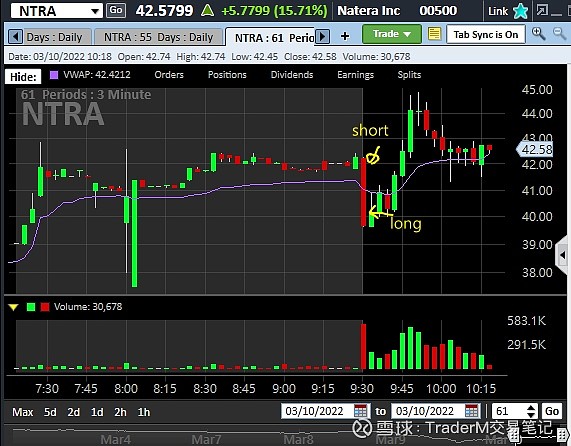Click the zoom out magnifier icon
Image resolution: width=571 pixels, height=446 pixels.
click(x=559, y=33)
